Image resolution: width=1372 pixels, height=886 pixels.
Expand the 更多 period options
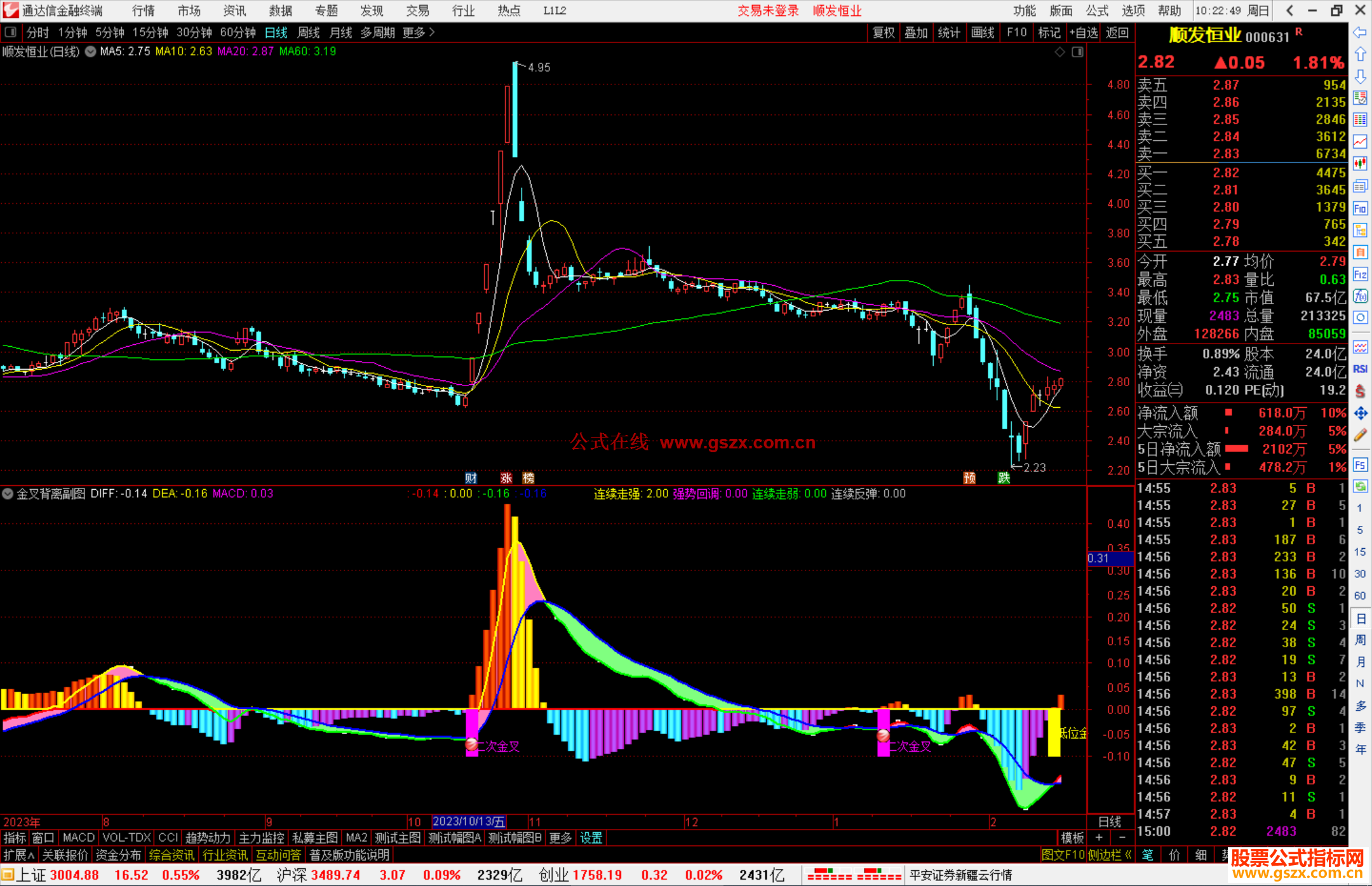[x=418, y=32]
